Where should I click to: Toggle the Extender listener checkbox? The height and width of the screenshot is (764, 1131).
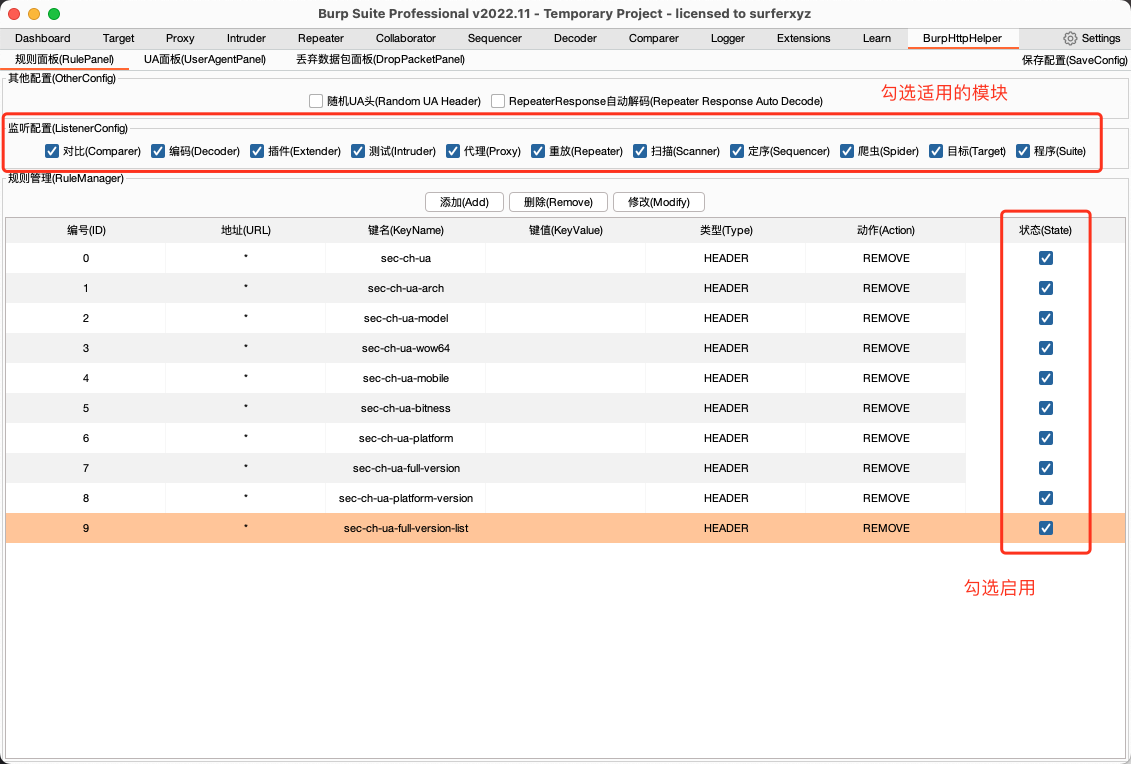coord(257,151)
